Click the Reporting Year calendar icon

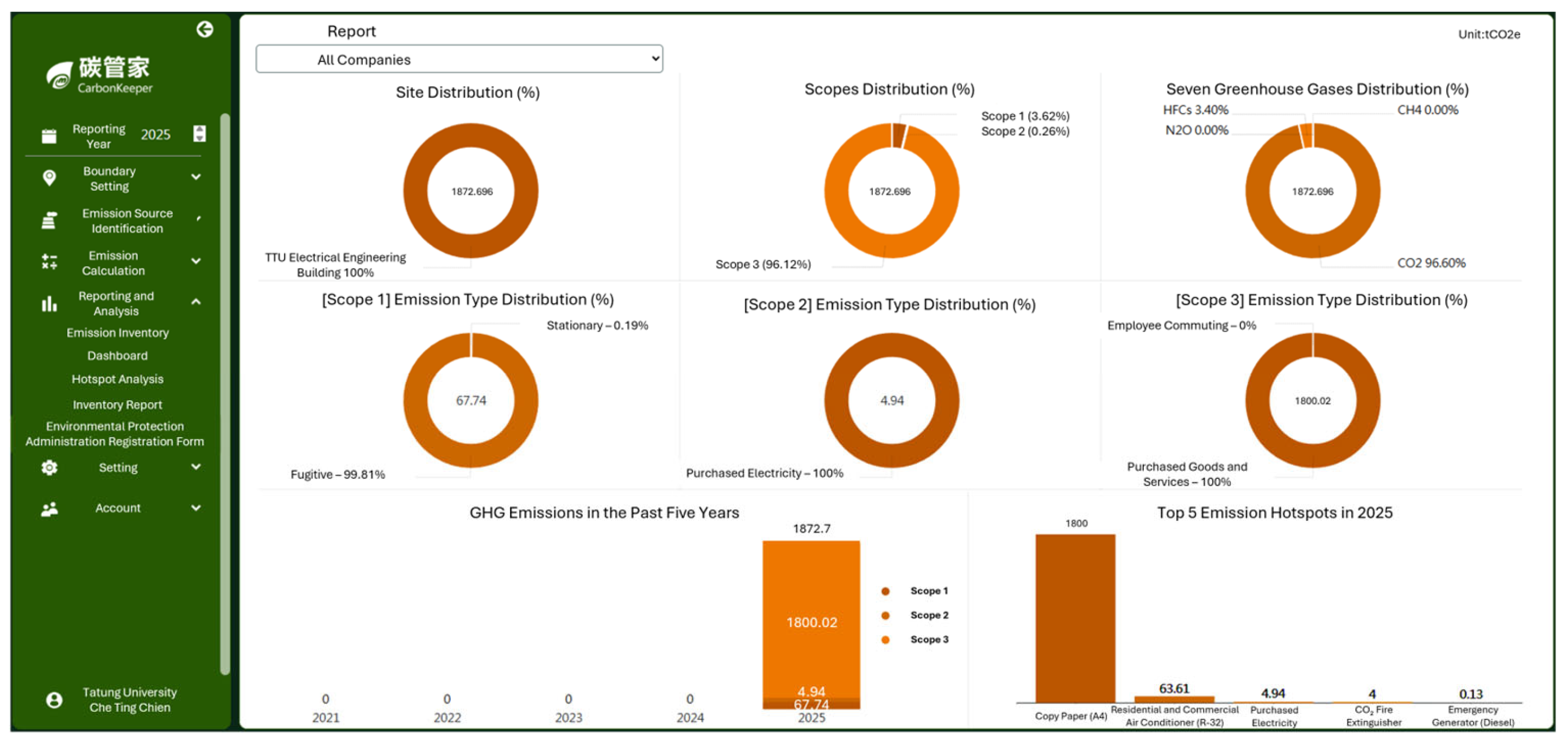click(49, 136)
